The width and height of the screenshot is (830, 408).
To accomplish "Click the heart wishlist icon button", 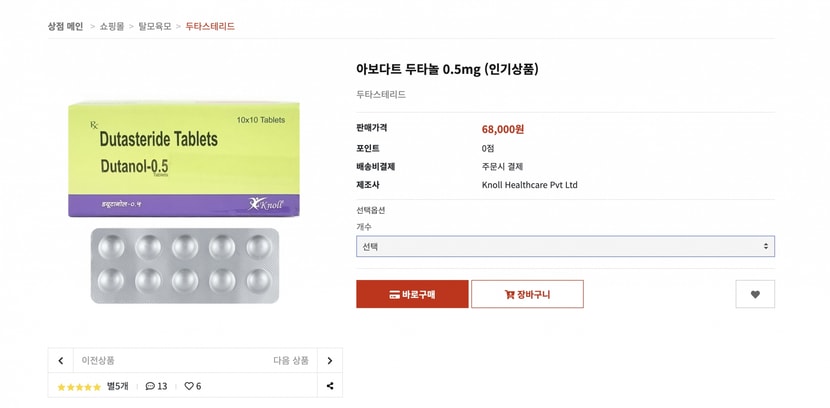I will point(755,294).
